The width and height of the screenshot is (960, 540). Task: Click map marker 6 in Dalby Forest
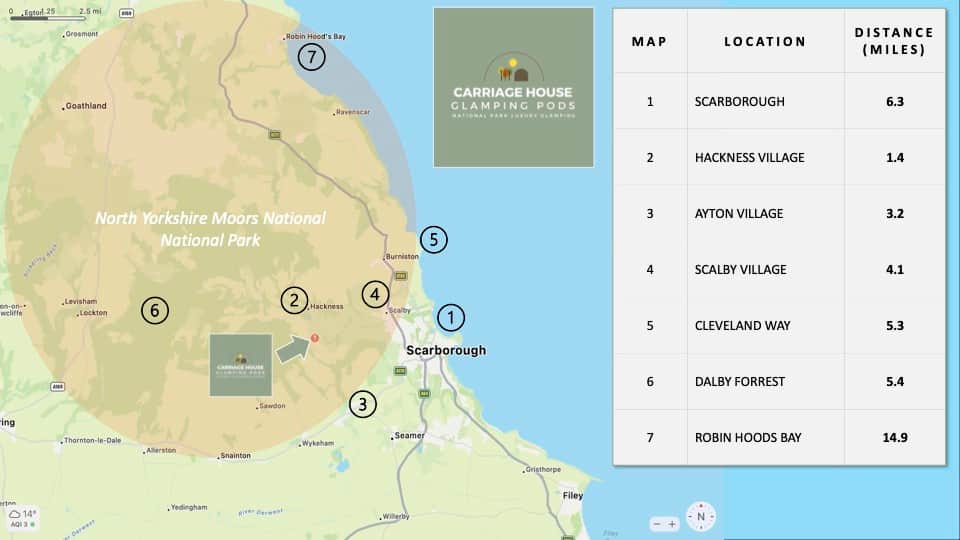pyautogui.click(x=155, y=310)
